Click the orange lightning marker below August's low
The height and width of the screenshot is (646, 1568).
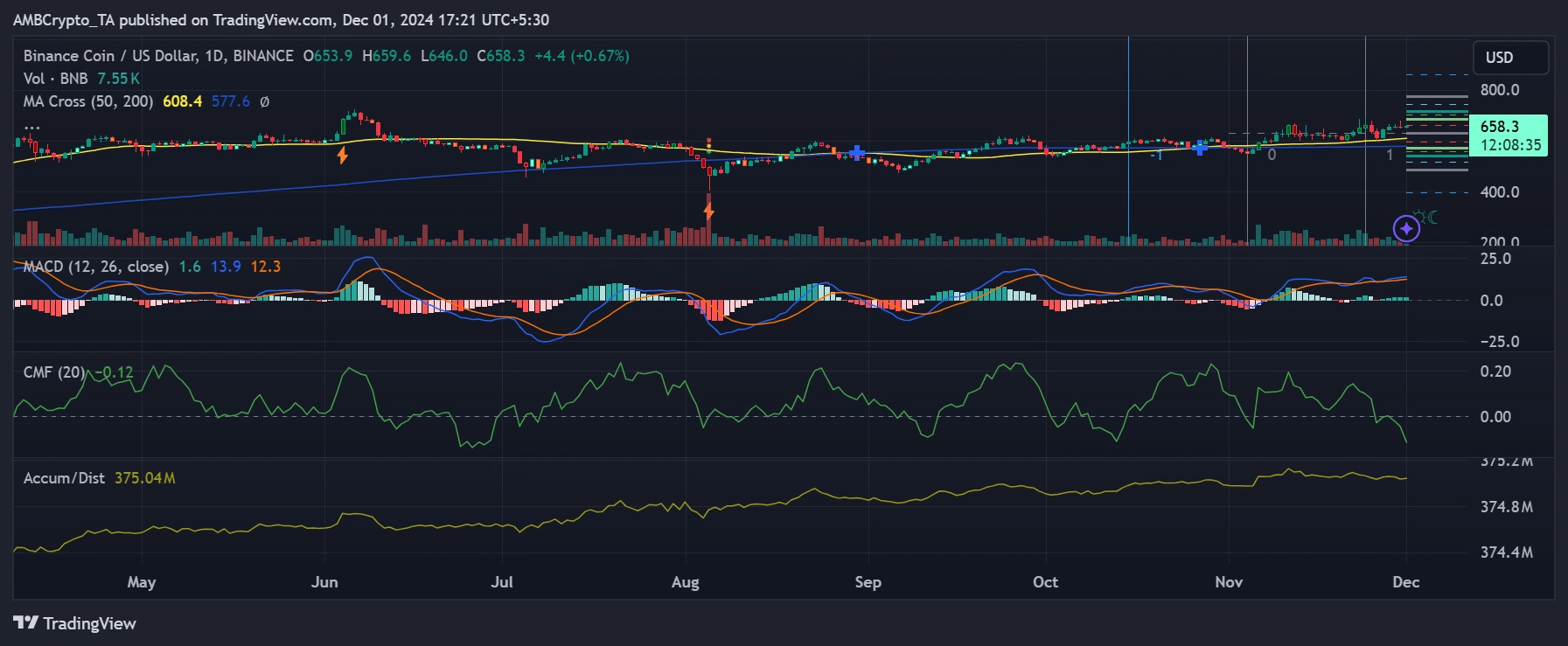(708, 210)
